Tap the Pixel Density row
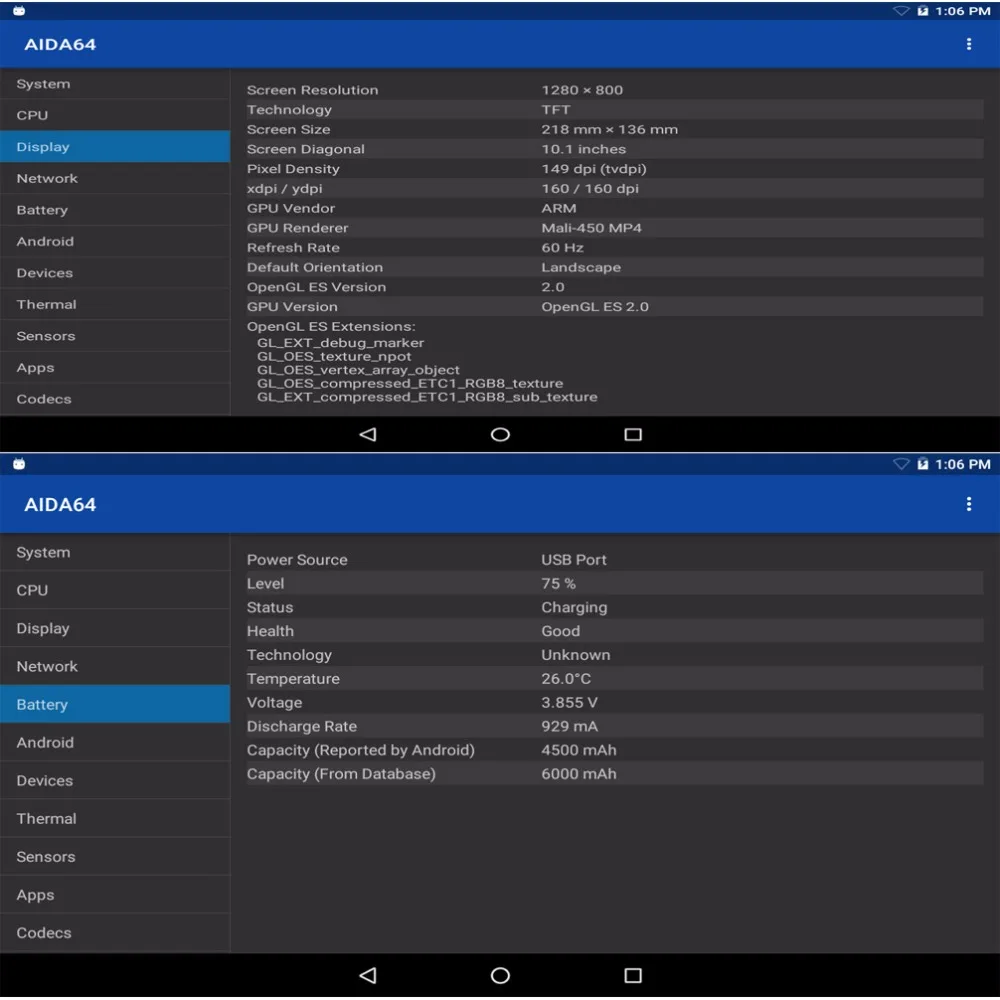The width and height of the screenshot is (1000, 1000). pos(615,169)
